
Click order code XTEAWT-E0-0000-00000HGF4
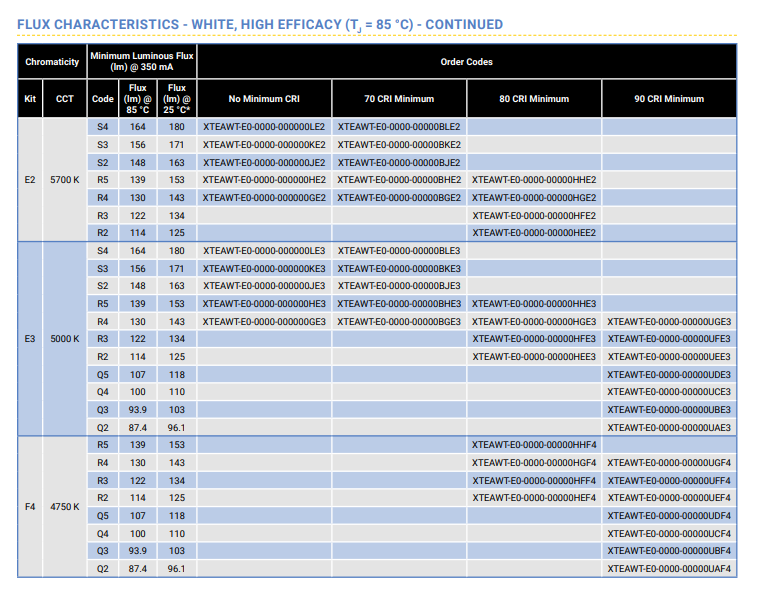coord(534,463)
